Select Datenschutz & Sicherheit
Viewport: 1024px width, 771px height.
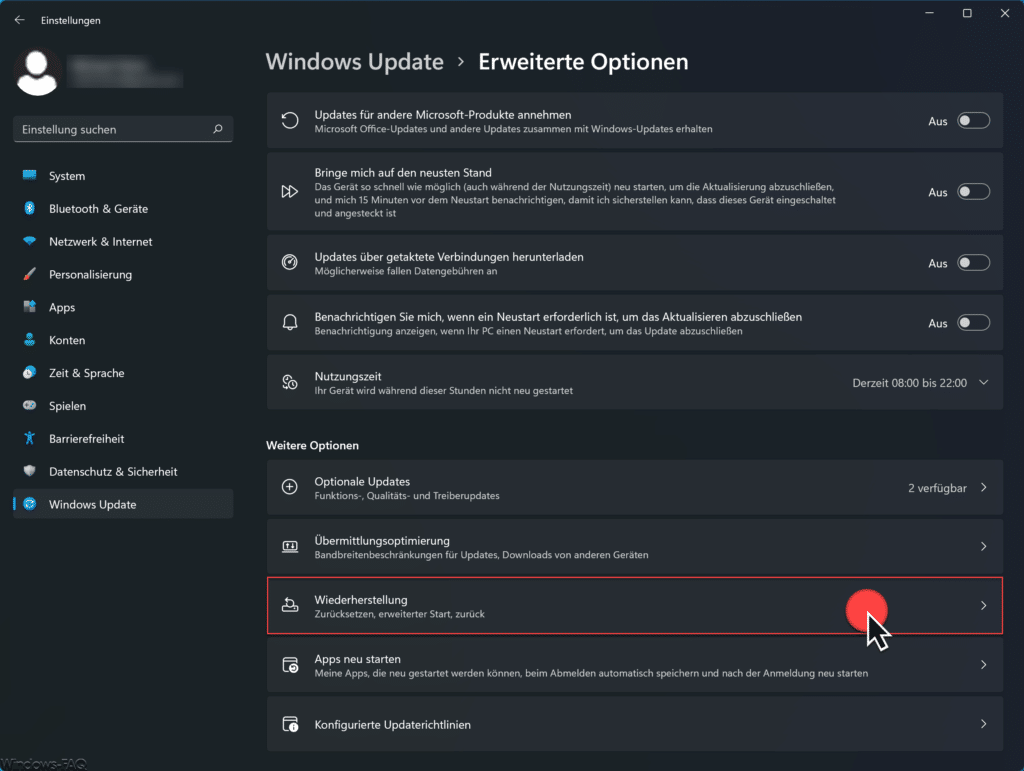tap(123, 471)
